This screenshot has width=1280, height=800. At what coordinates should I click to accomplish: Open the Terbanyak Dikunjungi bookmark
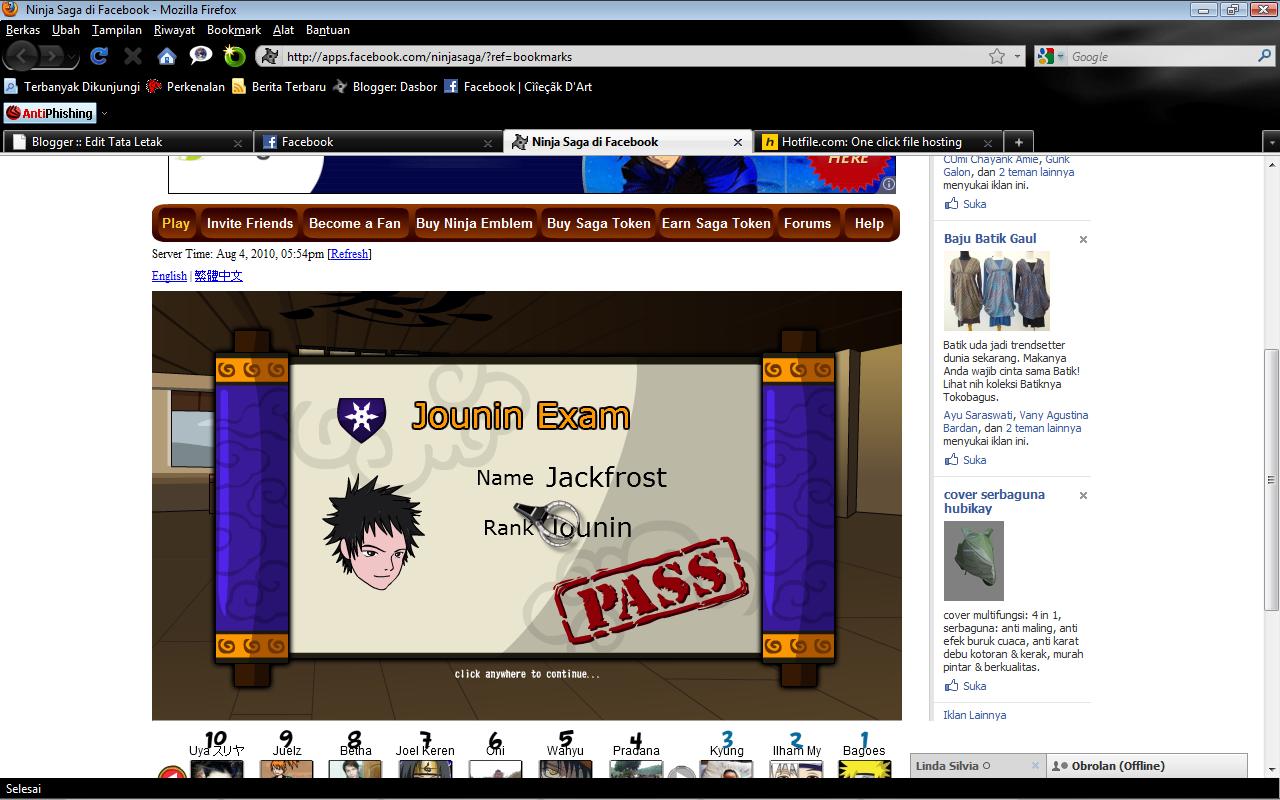(72, 87)
